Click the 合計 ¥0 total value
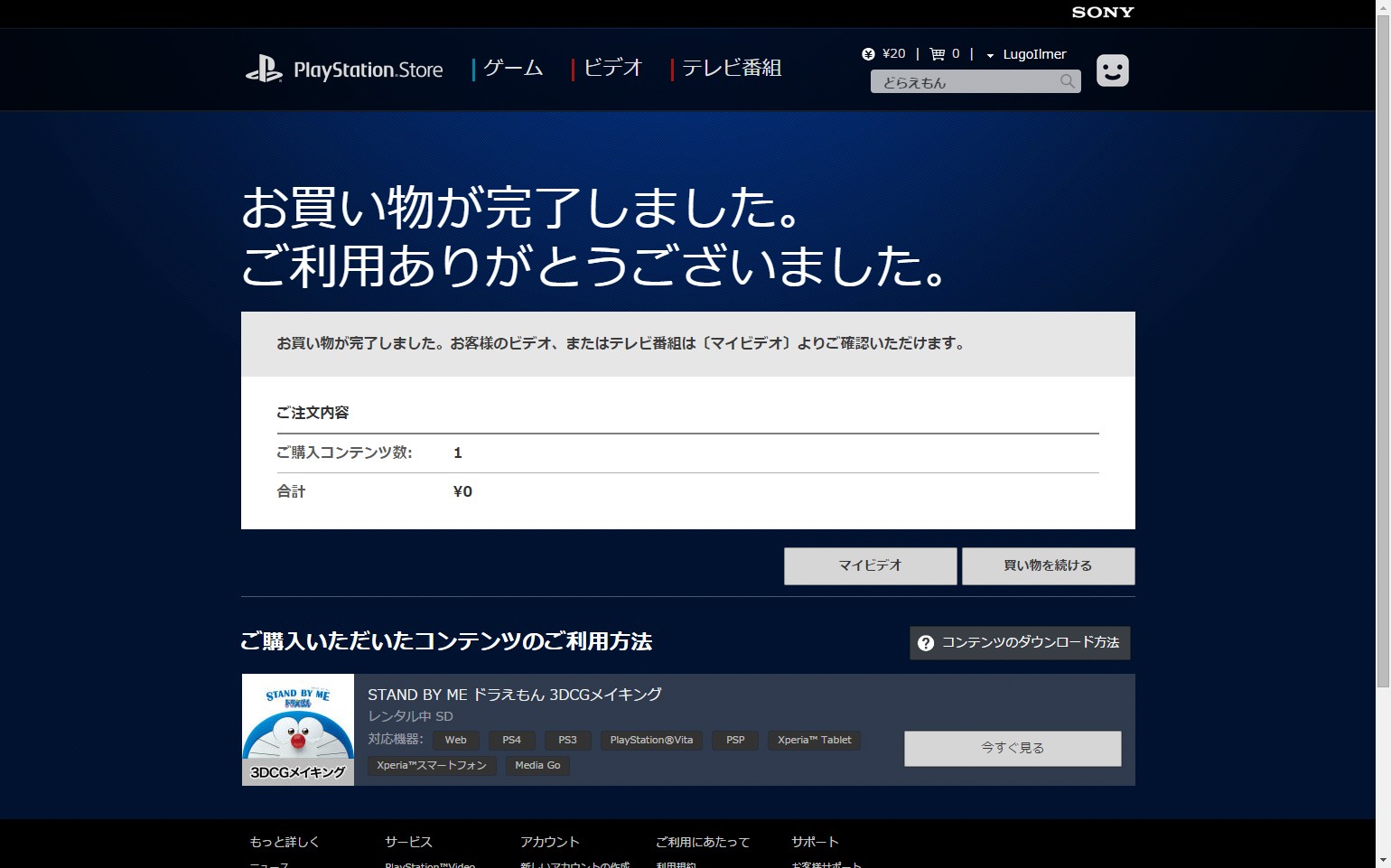Image resolution: width=1391 pixels, height=868 pixels. coord(462,491)
